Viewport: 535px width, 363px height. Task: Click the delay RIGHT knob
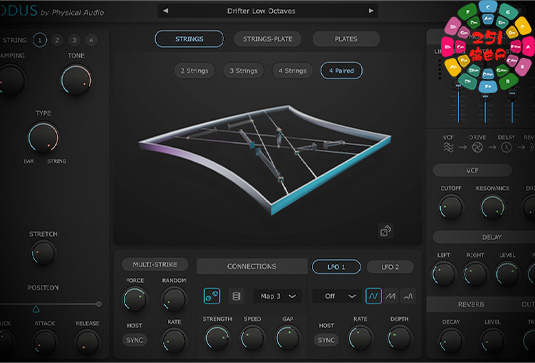[x=475, y=274]
